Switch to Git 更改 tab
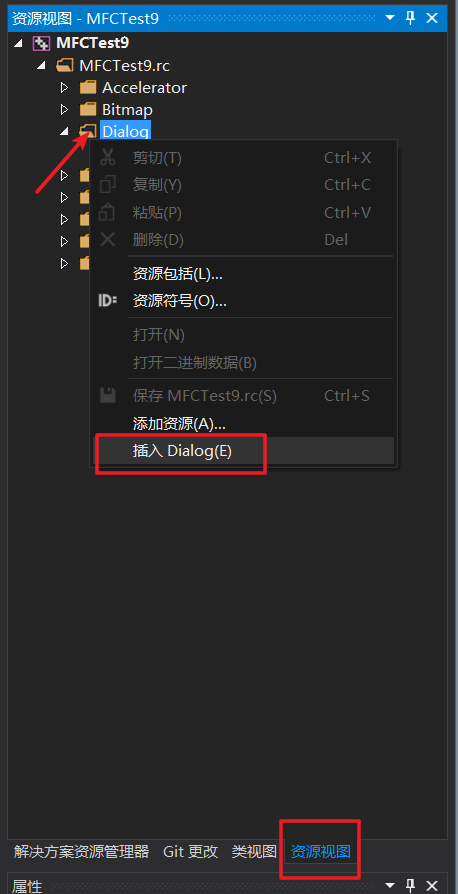The height and width of the screenshot is (894, 458). 191,852
